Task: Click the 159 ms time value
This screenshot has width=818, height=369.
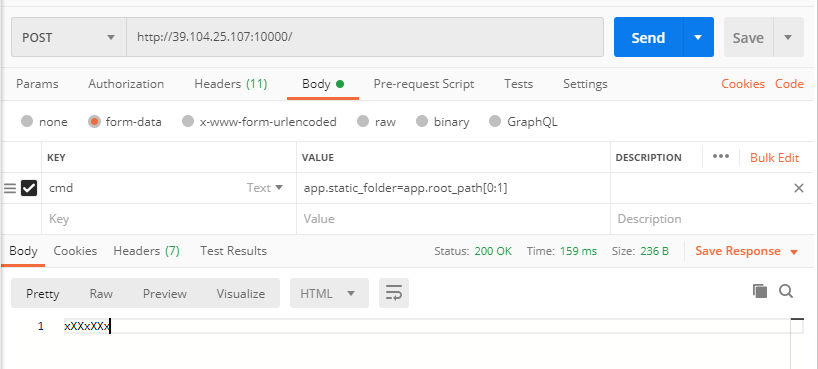Action: 578,251
